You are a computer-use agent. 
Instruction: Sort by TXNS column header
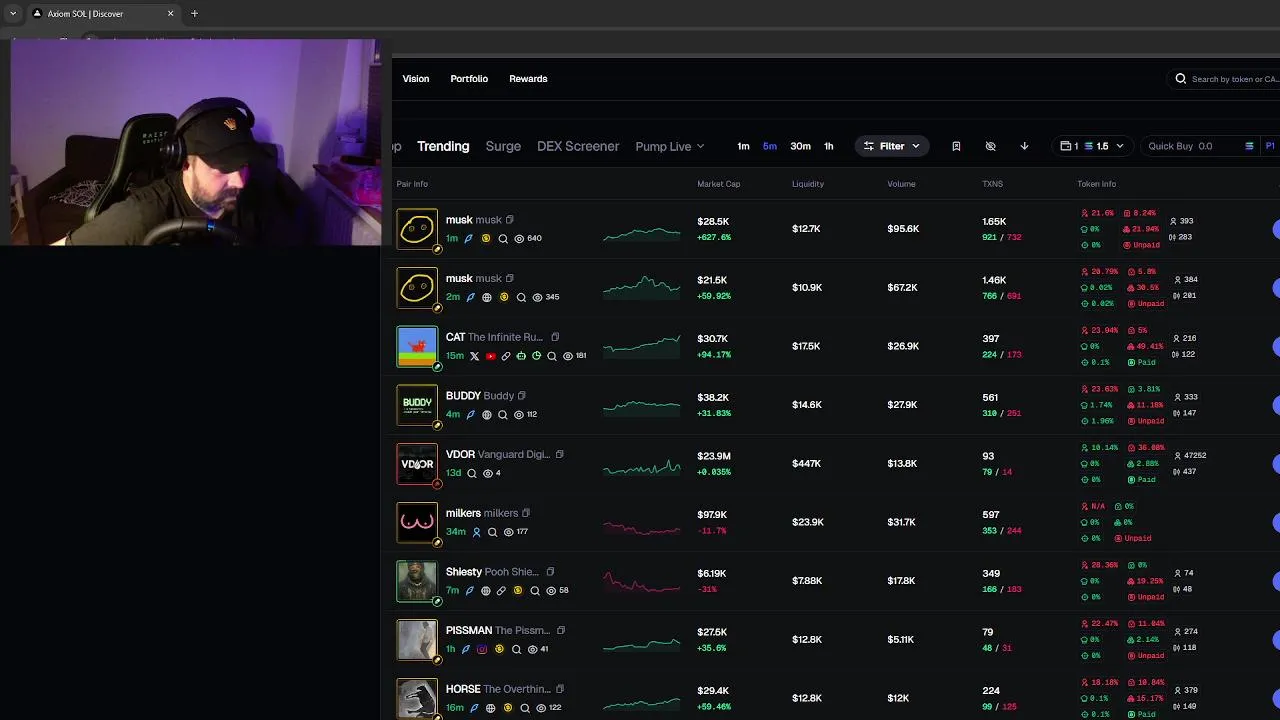[992, 184]
